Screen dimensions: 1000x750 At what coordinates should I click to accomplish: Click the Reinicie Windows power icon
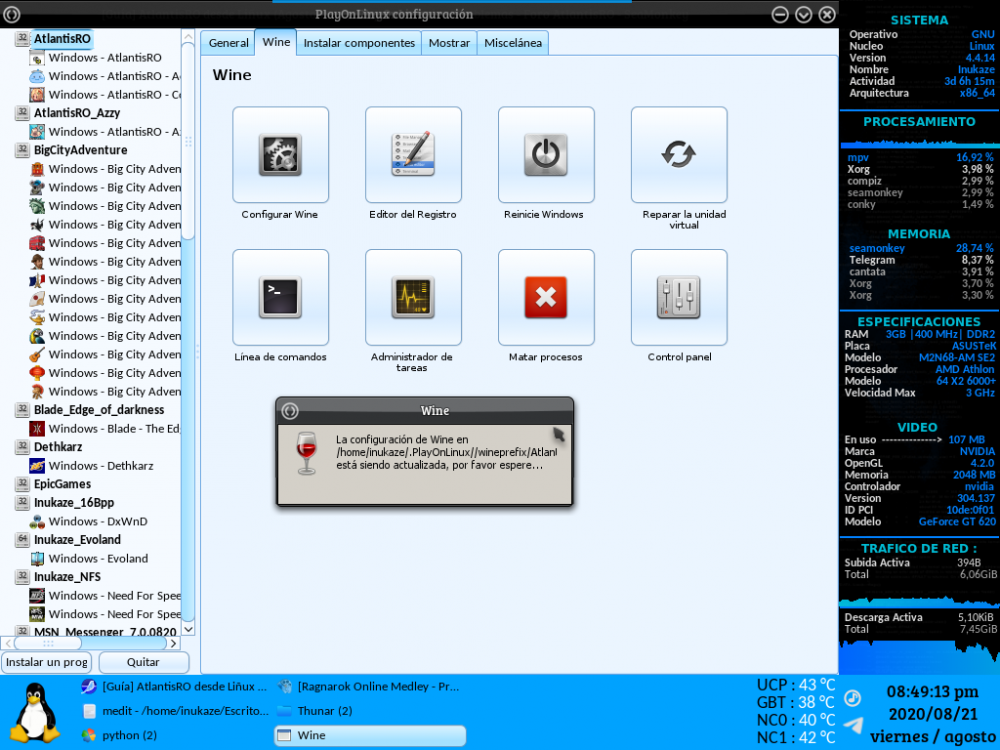[546, 155]
